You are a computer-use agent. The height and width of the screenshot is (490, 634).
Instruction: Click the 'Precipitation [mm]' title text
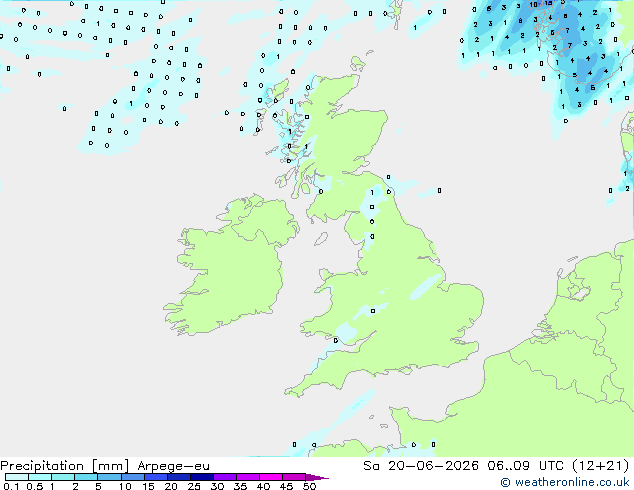(x=65, y=466)
